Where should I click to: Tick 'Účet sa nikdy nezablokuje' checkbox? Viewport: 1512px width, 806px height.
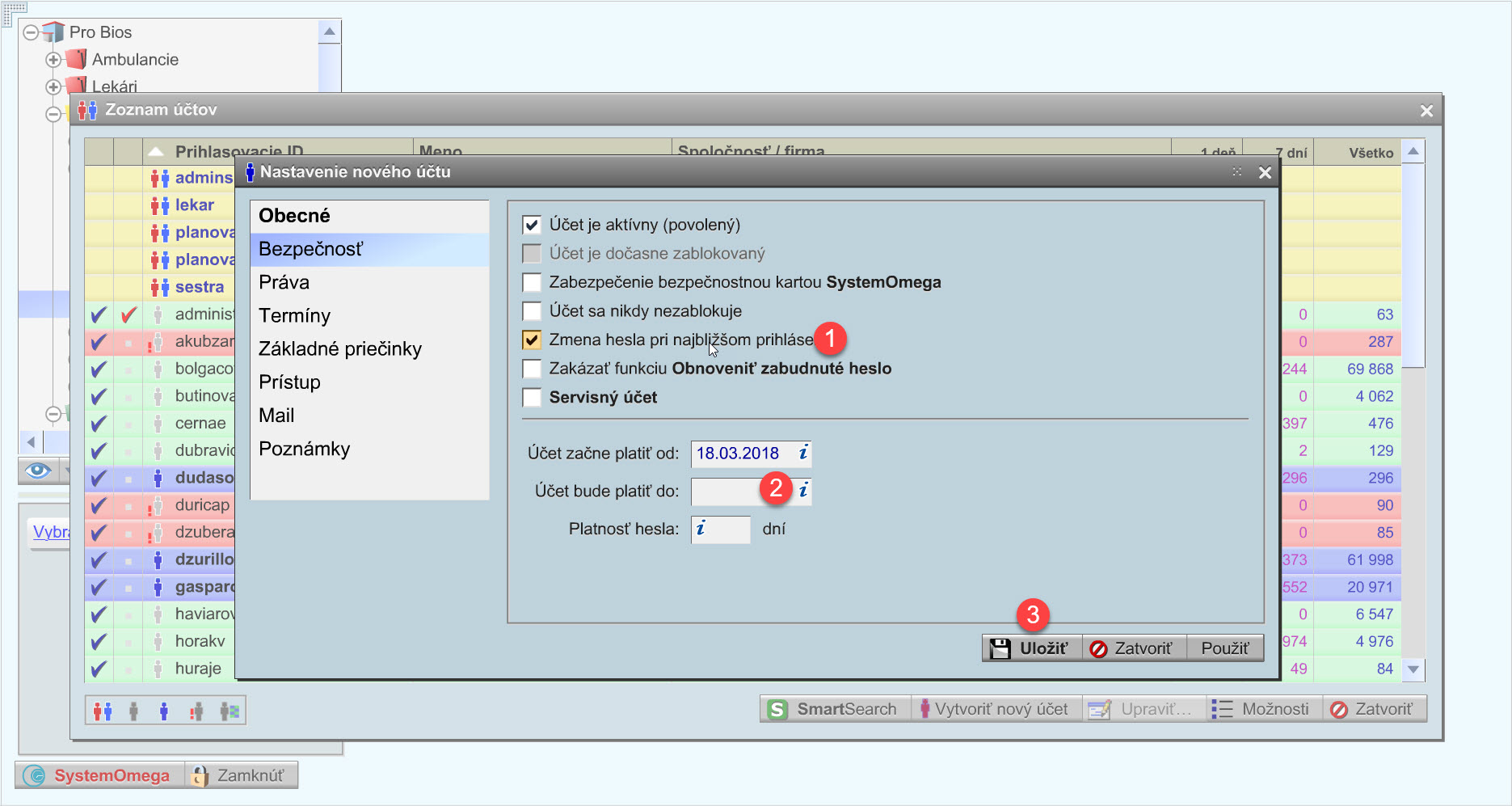click(532, 311)
